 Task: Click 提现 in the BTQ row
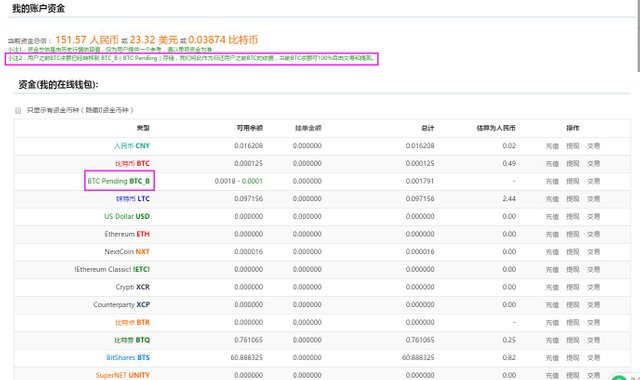tap(573, 340)
